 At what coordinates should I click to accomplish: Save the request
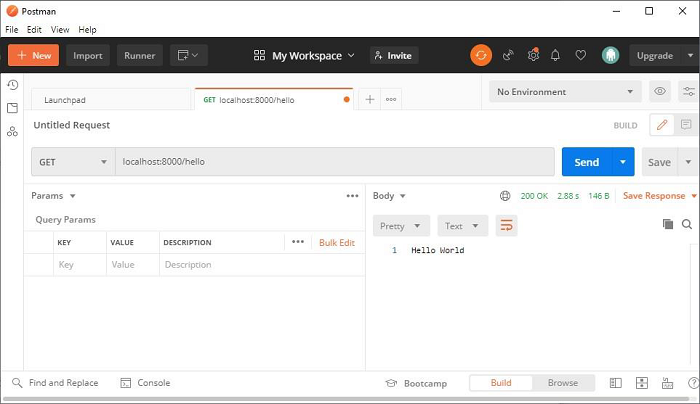(x=659, y=162)
